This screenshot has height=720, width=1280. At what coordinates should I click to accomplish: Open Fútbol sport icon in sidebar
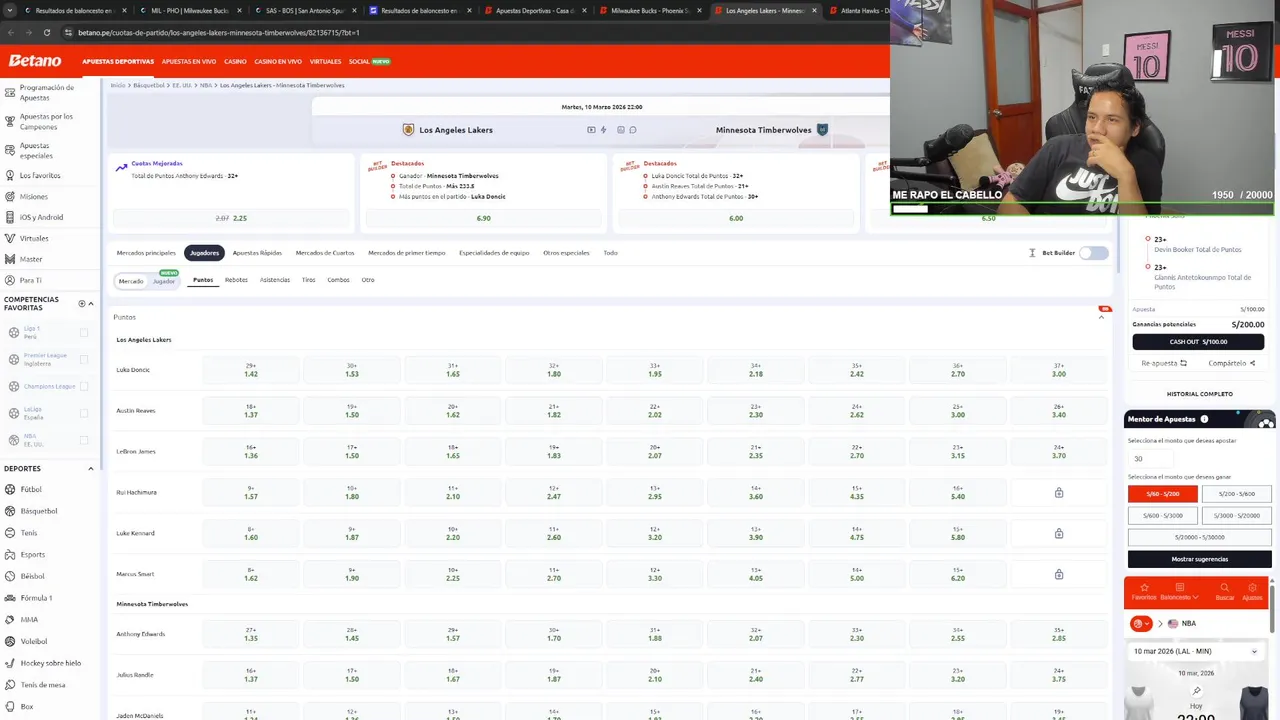[x=10, y=490]
